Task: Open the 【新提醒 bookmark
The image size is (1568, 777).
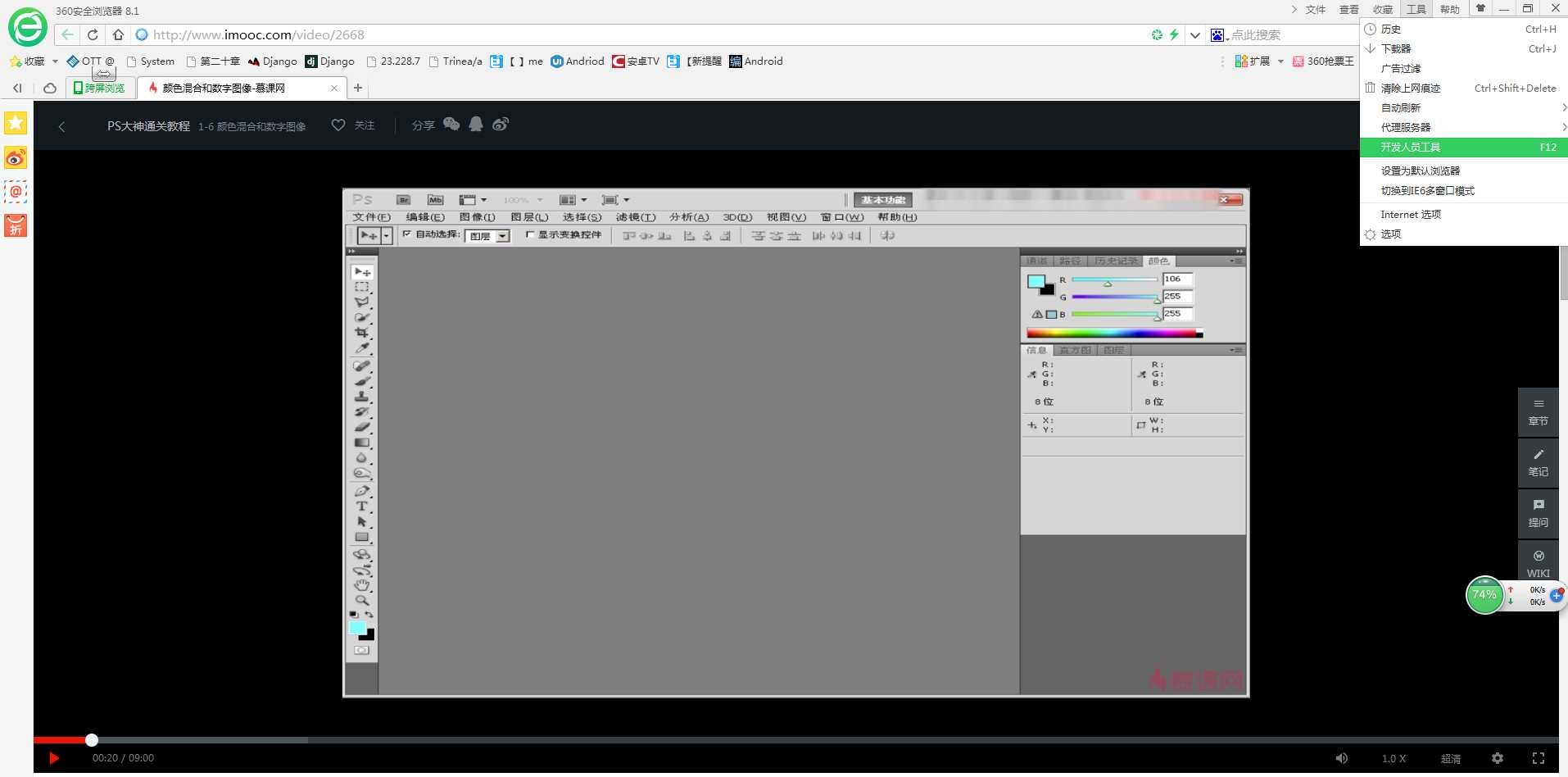Action: pyautogui.click(x=695, y=61)
